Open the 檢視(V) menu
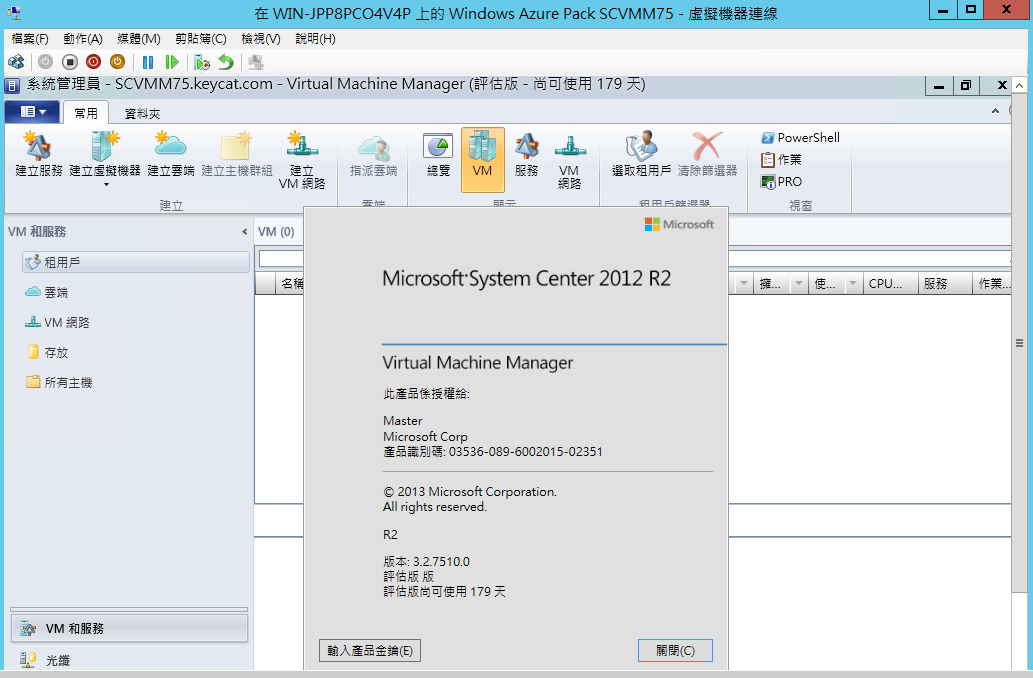1033x678 pixels. pyautogui.click(x=260, y=39)
